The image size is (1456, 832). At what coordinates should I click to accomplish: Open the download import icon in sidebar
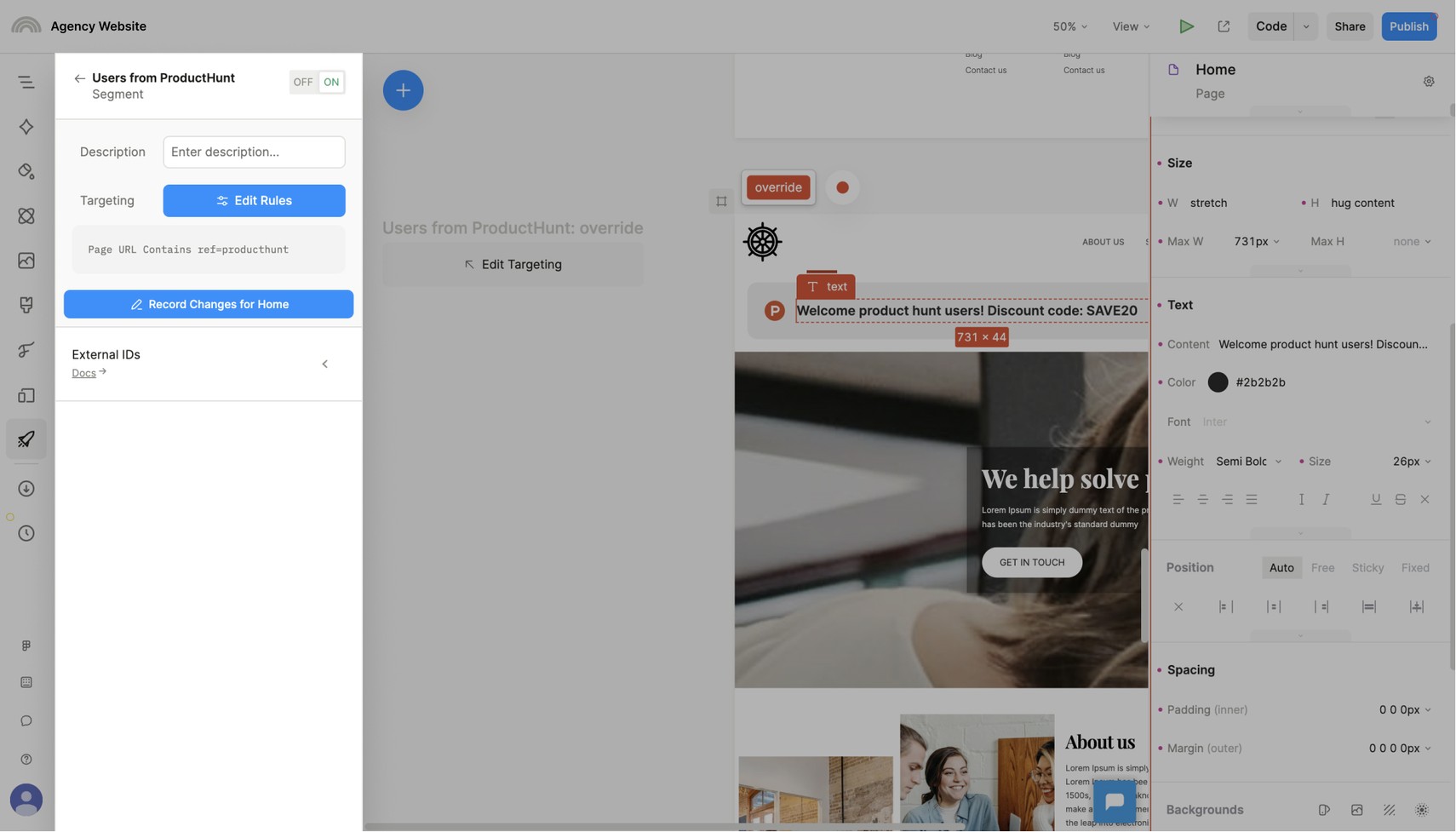(26, 489)
